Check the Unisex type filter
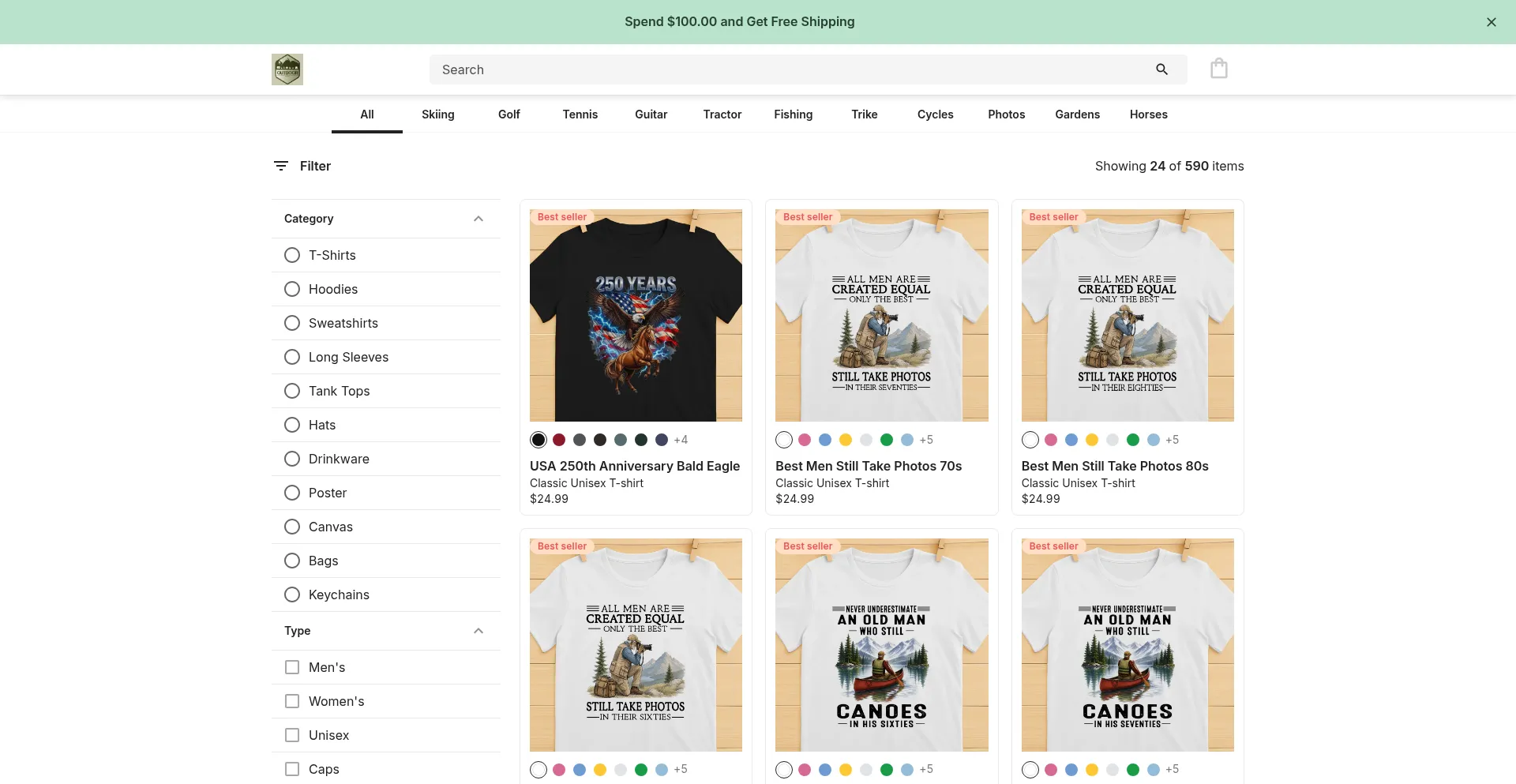 [292, 735]
